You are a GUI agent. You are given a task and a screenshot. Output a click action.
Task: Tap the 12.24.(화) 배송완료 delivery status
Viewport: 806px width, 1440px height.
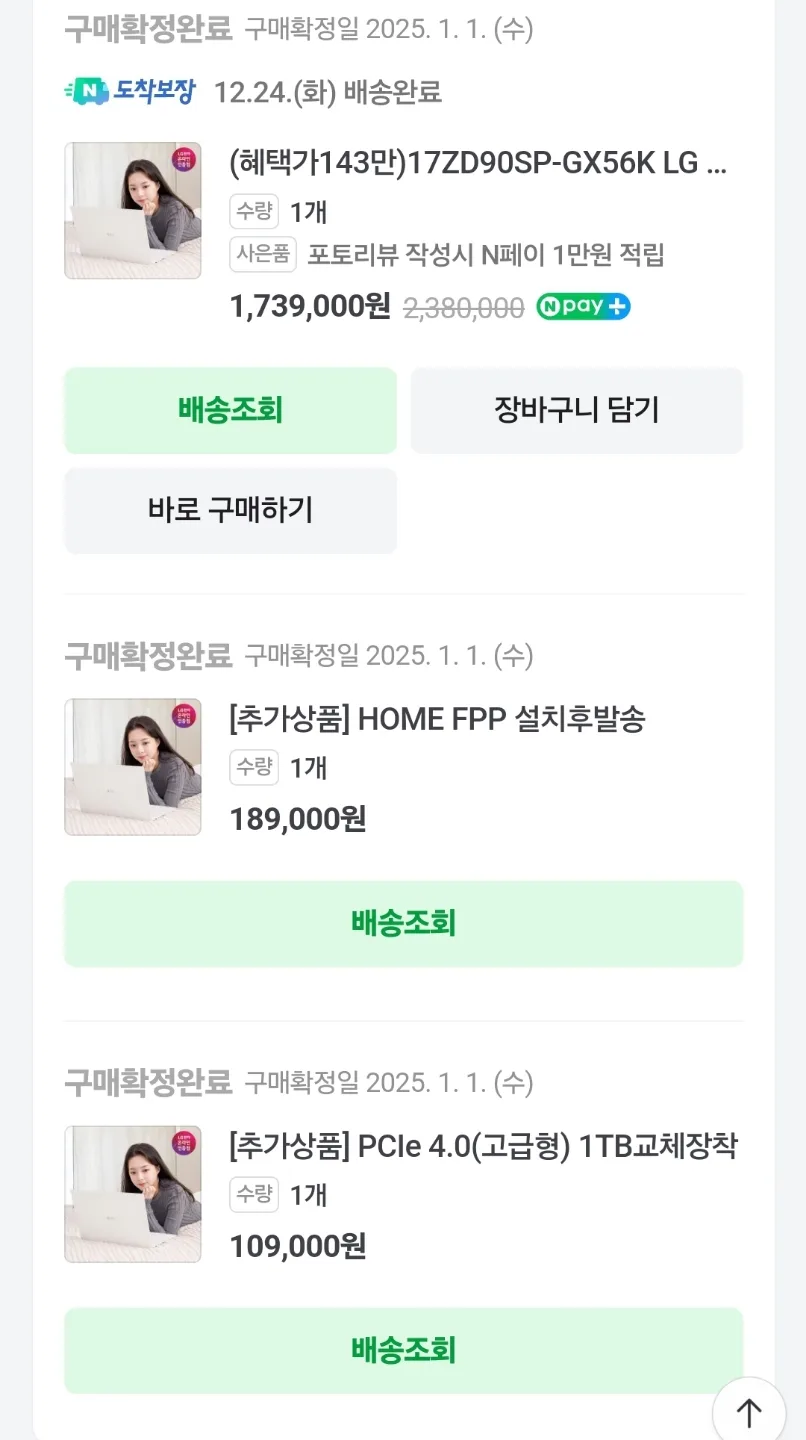(x=328, y=93)
